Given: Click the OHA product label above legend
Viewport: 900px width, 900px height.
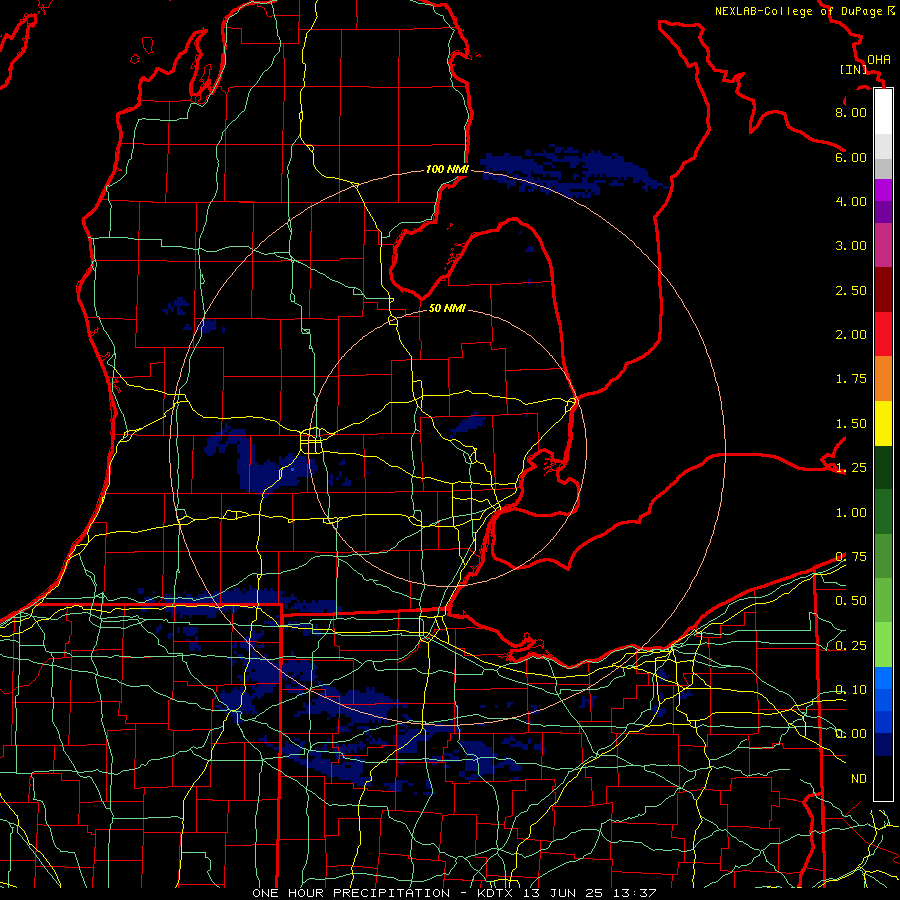Looking at the screenshot, I should (x=879, y=60).
